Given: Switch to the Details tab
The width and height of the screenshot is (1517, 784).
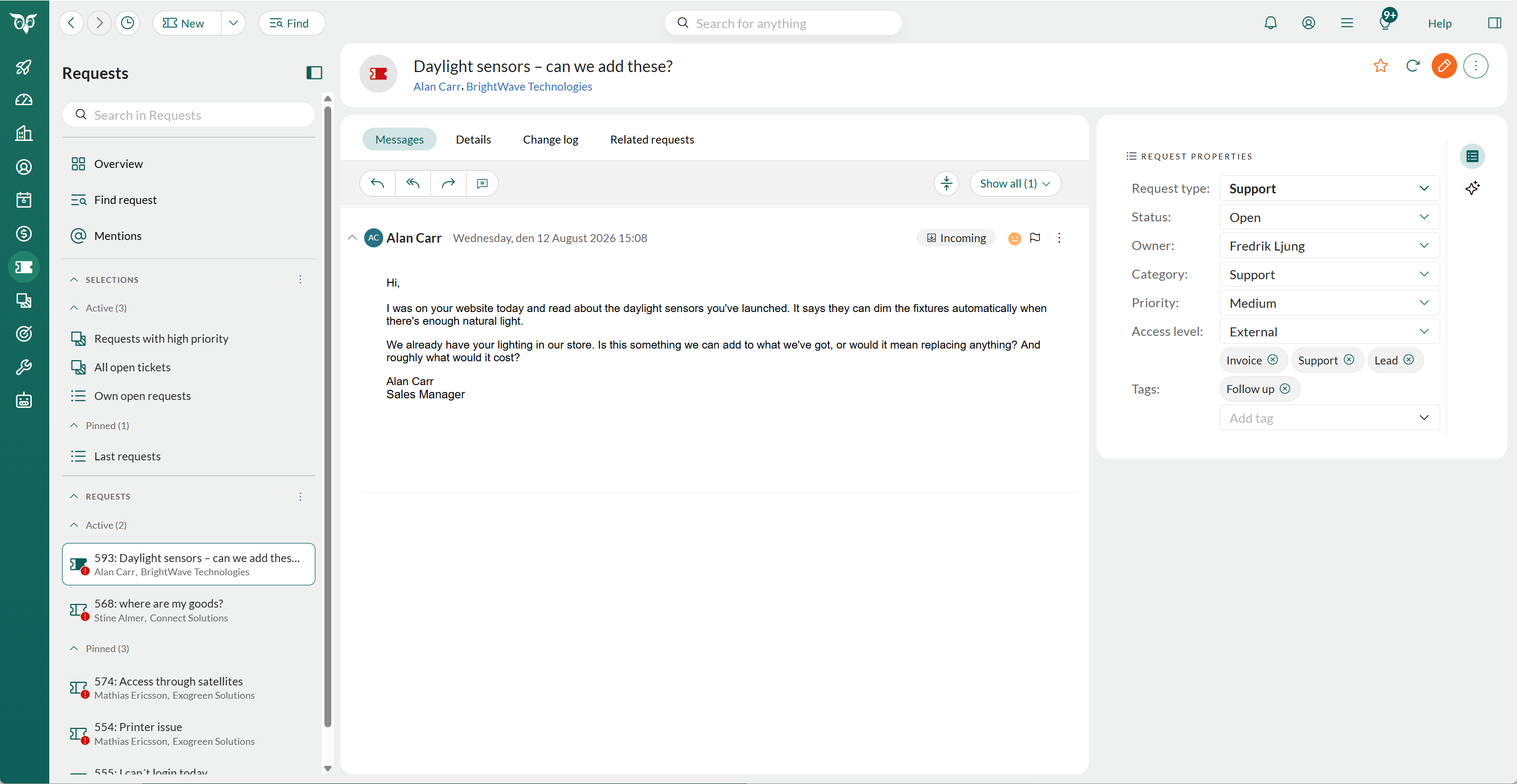Looking at the screenshot, I should point(473,139).
